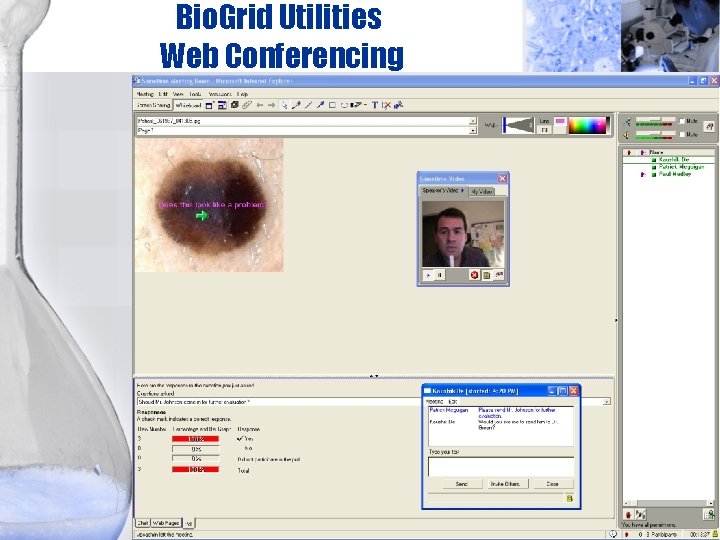Select participant Patrick Megaigan in list
The image size is (720, 540).
point(681,167)
